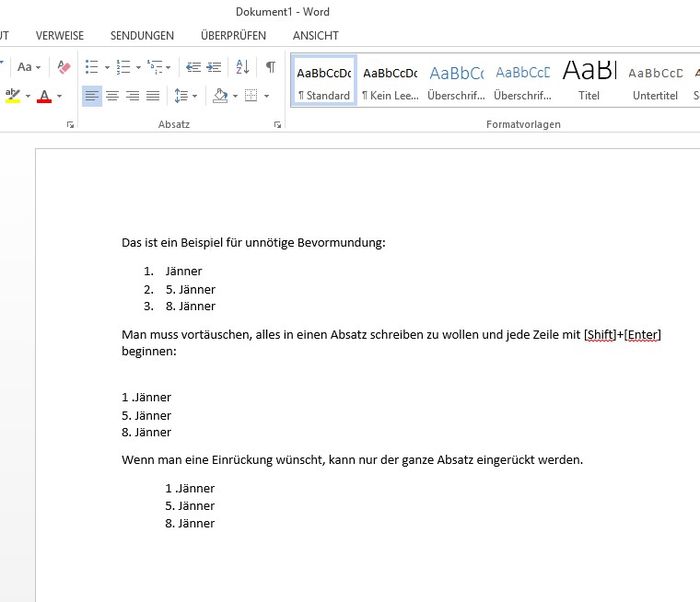
Task: Decrease the paragraph indent
Action: 193,67
